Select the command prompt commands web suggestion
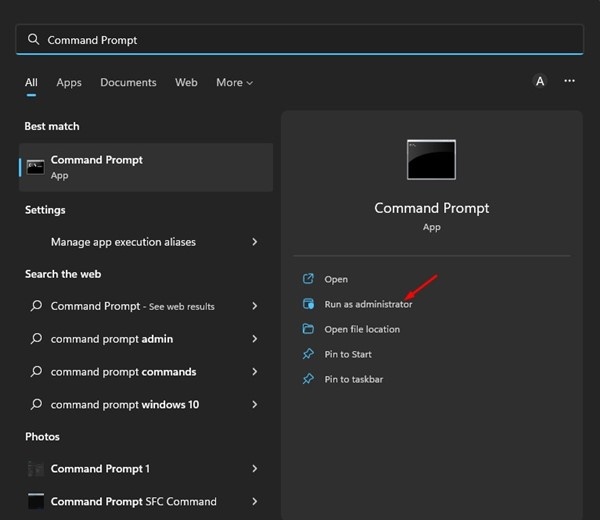The width and height of the screenshot is (600, 520). [123, 372]
